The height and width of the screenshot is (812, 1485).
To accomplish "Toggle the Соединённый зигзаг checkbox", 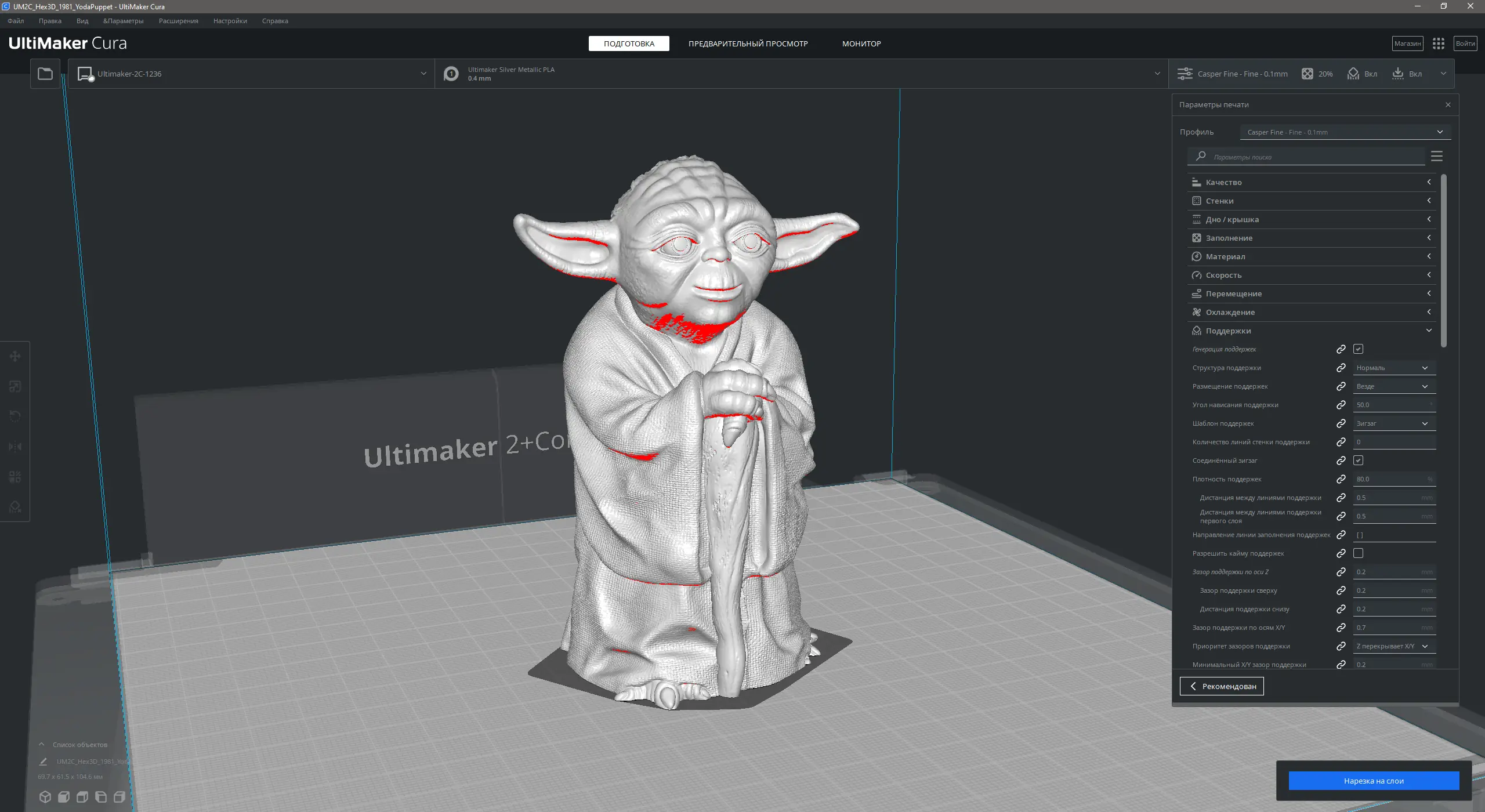I will 1358,461.
